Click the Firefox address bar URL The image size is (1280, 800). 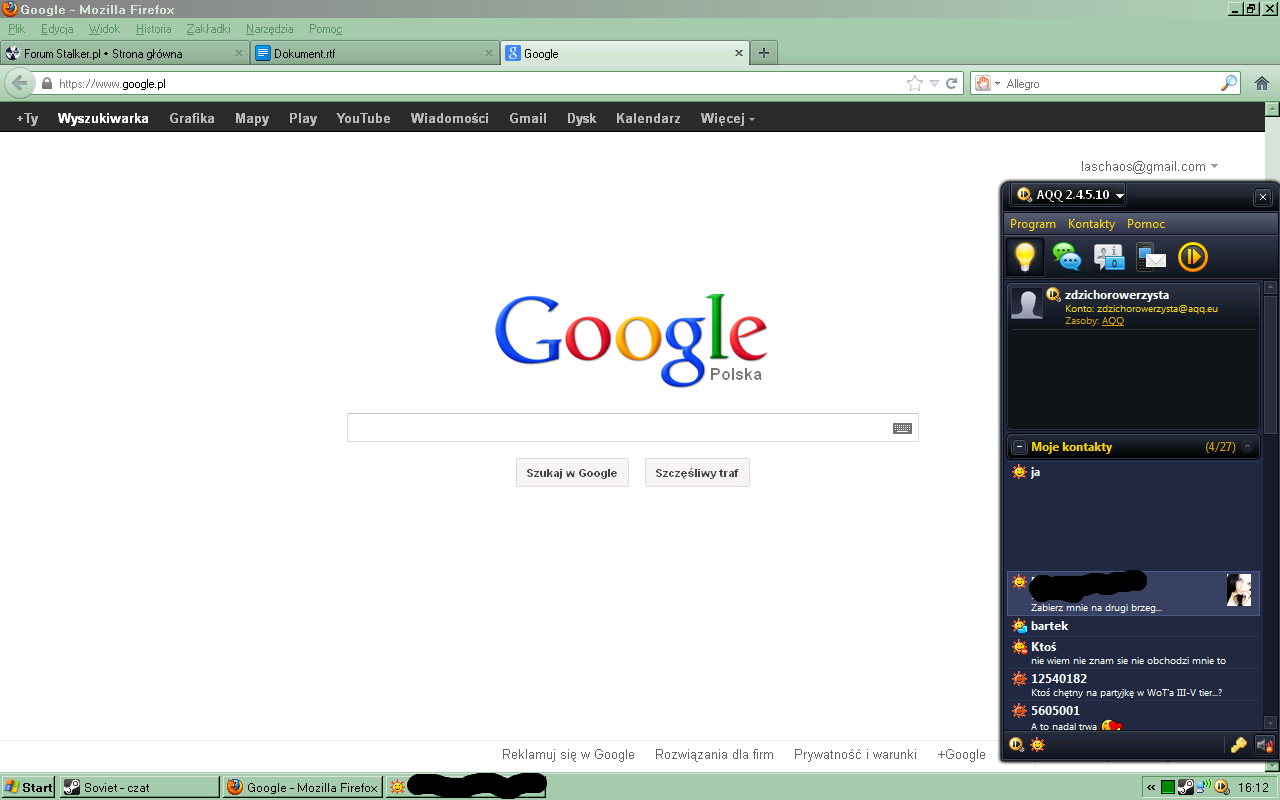click(x=112, y=84)
